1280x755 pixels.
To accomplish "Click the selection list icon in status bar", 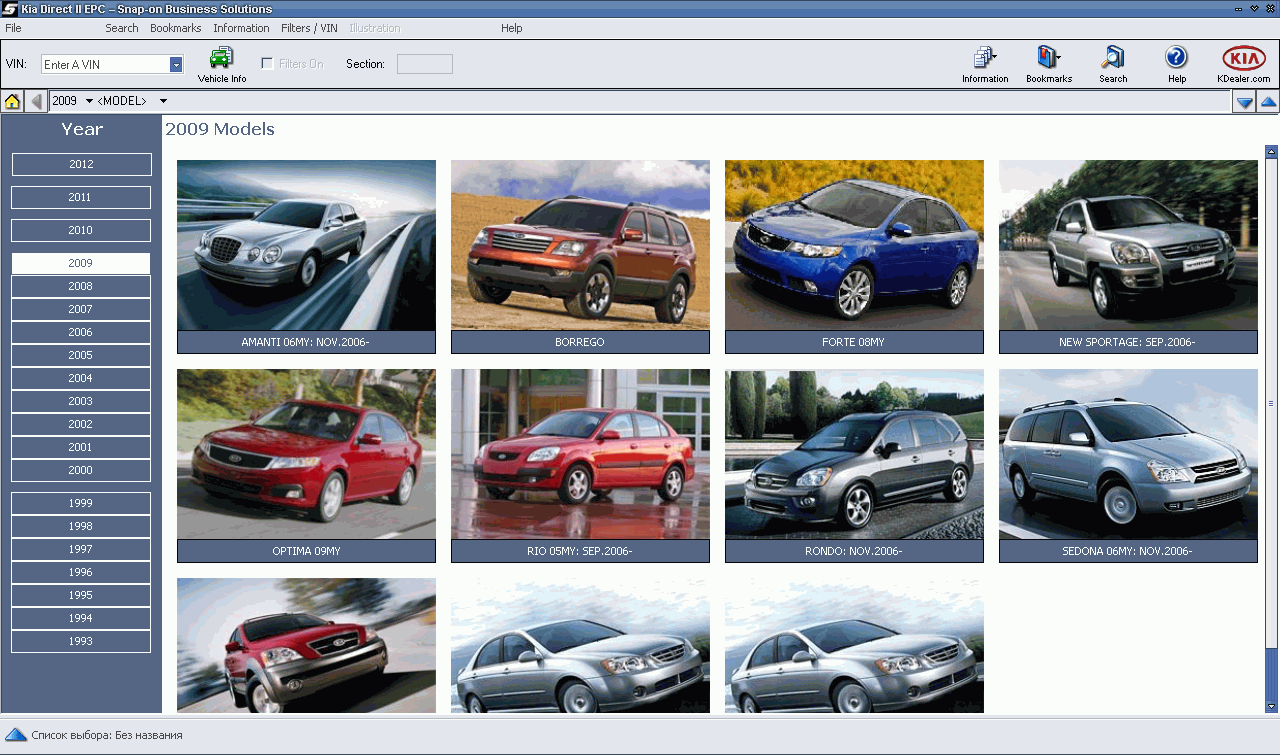I will (16, 735).
